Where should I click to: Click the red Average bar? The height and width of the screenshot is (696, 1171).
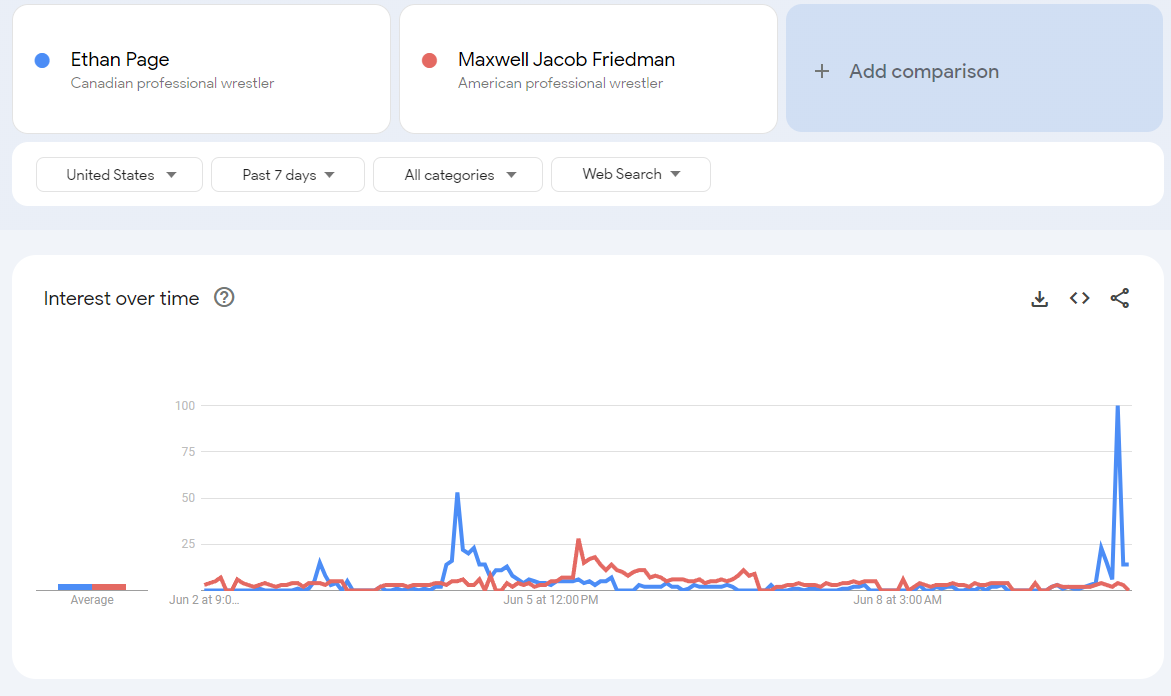pyautogui.click(x=109, y=587)
